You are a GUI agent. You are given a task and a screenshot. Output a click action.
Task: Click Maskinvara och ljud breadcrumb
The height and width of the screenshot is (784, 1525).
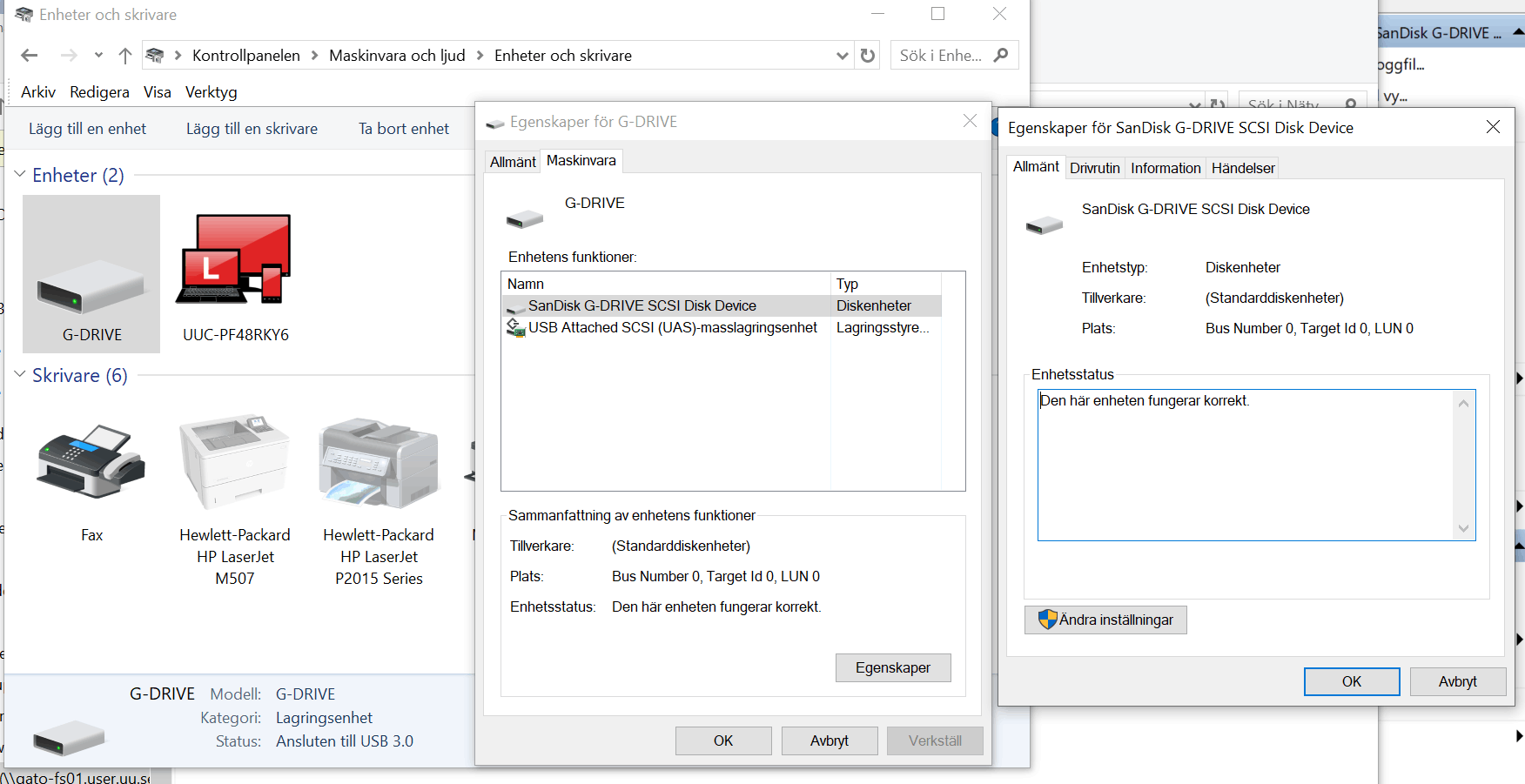pos(397,56)
